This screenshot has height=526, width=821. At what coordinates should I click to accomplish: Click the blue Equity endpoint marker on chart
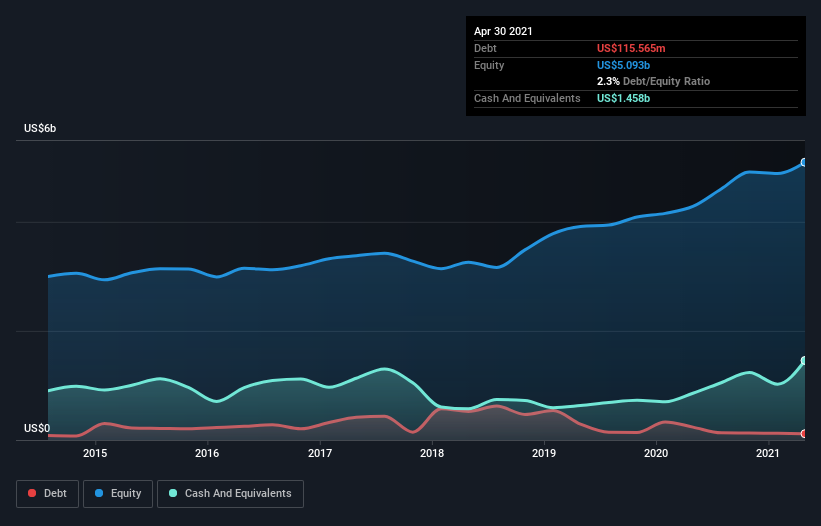tap(804, 162)
